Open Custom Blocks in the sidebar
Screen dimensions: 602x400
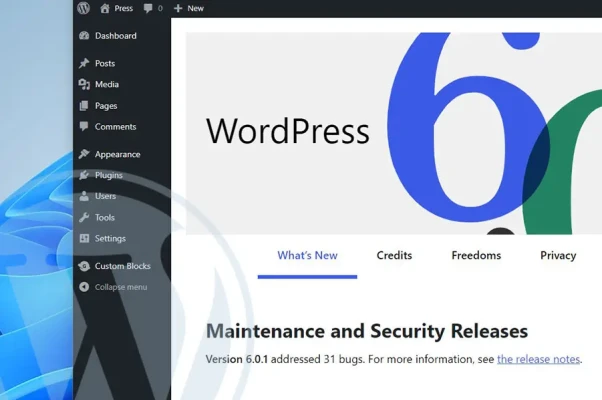122,266
